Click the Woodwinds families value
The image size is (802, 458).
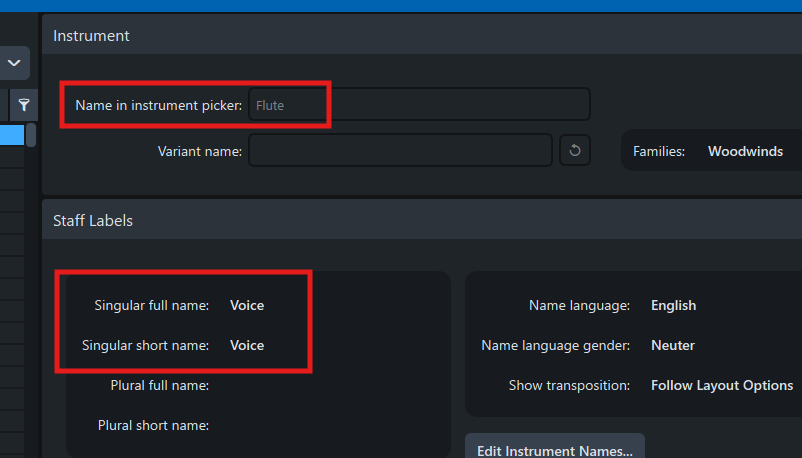745,151
